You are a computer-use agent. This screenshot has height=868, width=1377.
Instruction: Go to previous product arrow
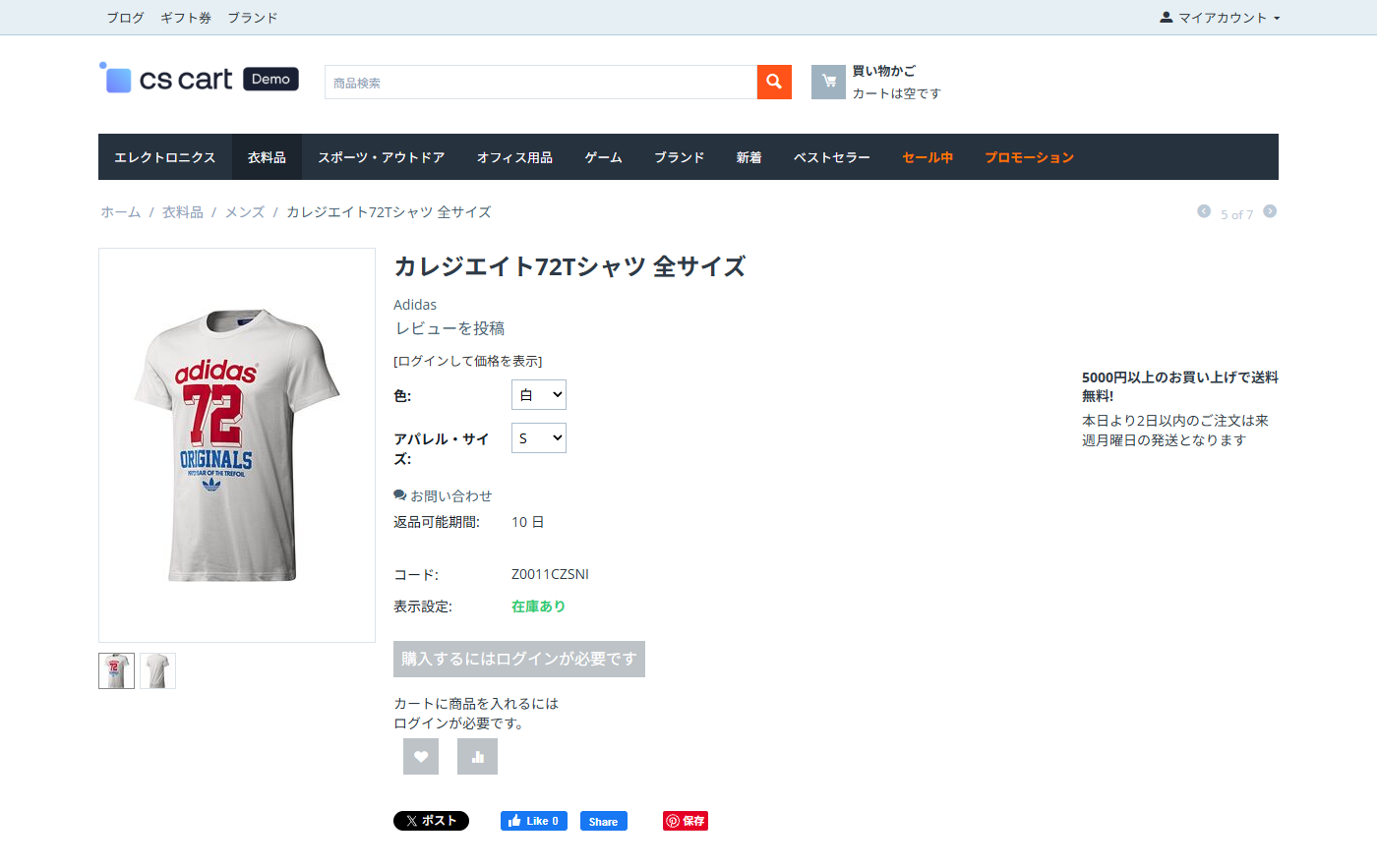[x=1204, y=211]
